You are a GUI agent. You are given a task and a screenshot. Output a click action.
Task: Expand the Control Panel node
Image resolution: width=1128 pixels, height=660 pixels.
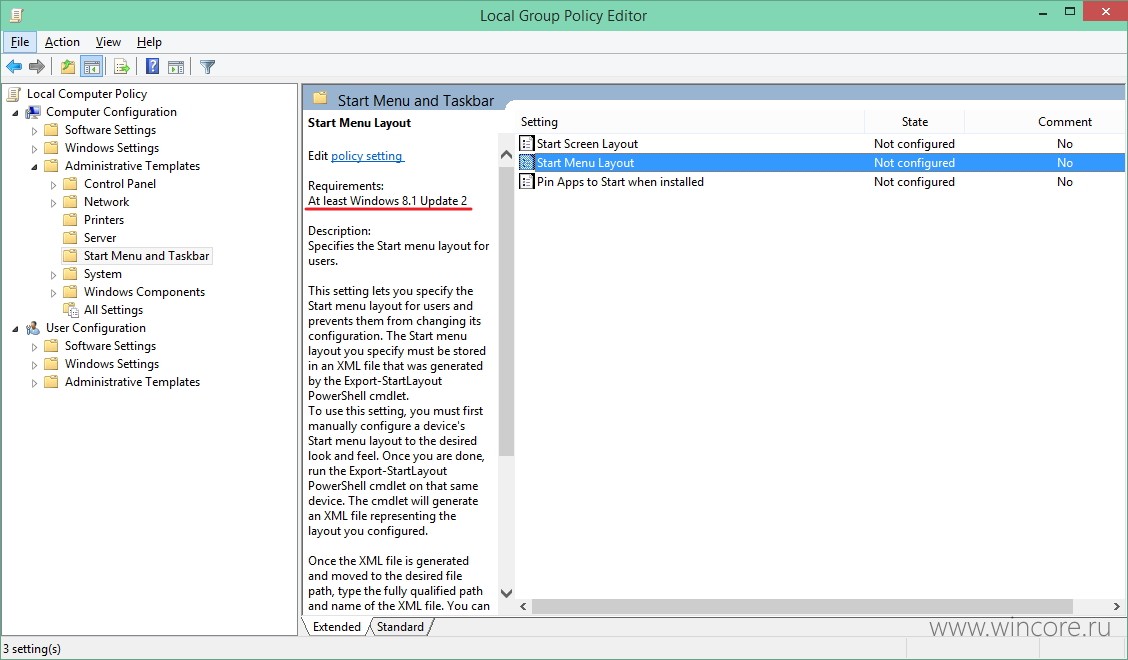pos(53,185)
